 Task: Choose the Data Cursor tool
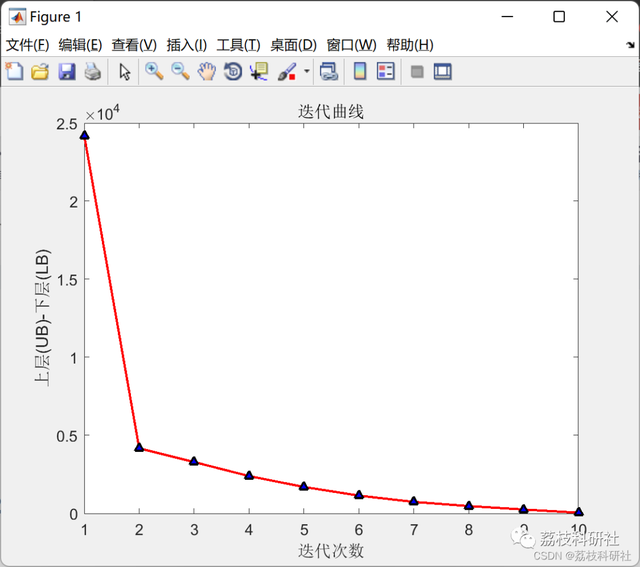tap(259, 71)
